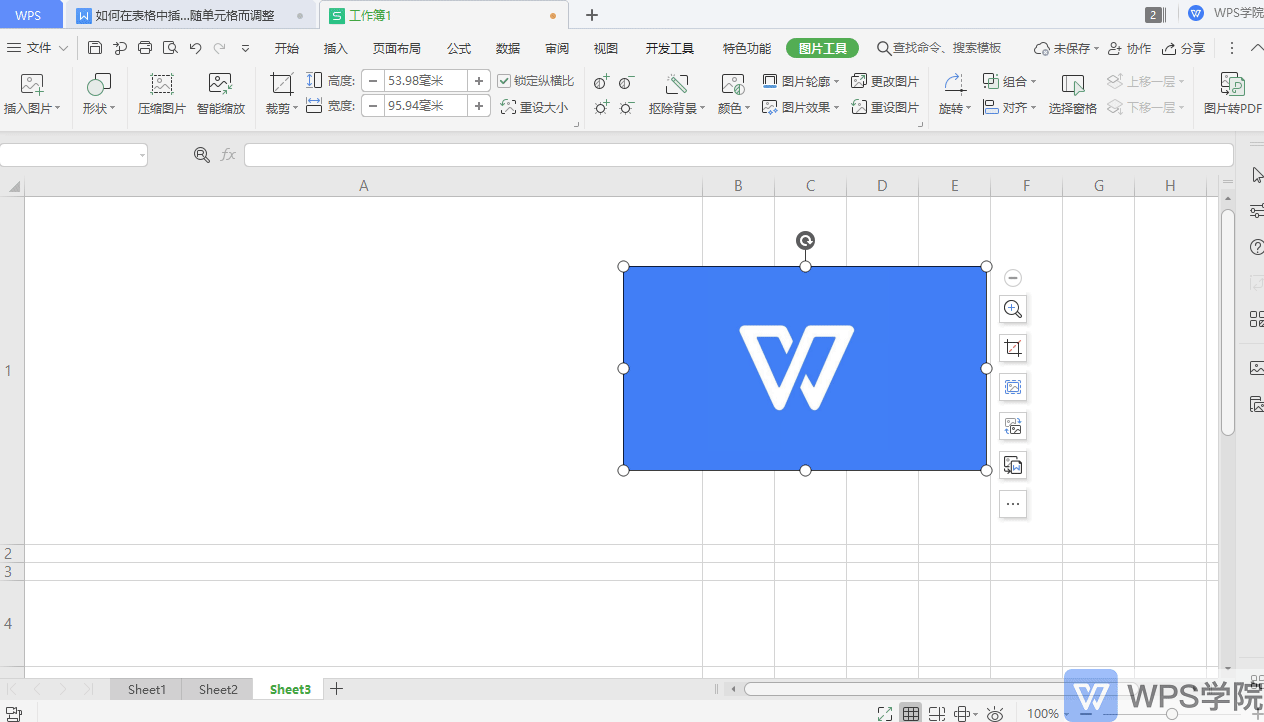Image resolution: width=1264 pixels, height=722 pixels.
Task: Open the Name Box dropdown arrow
Action: 142,155
